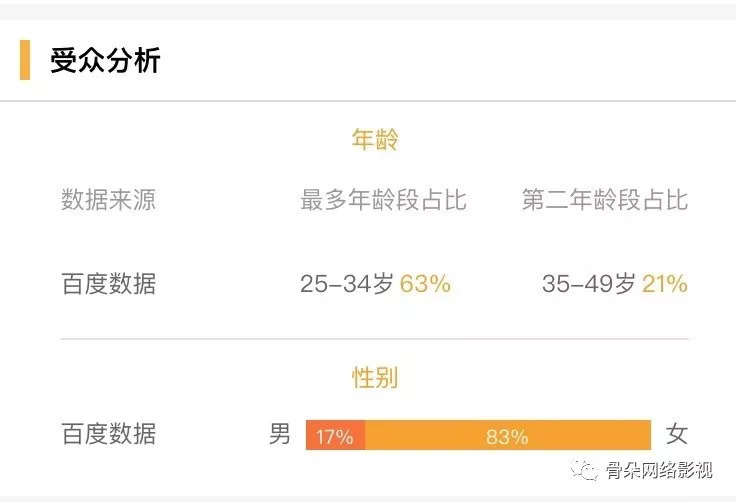Click the orange accent bar beside the title

click(25, 60)
